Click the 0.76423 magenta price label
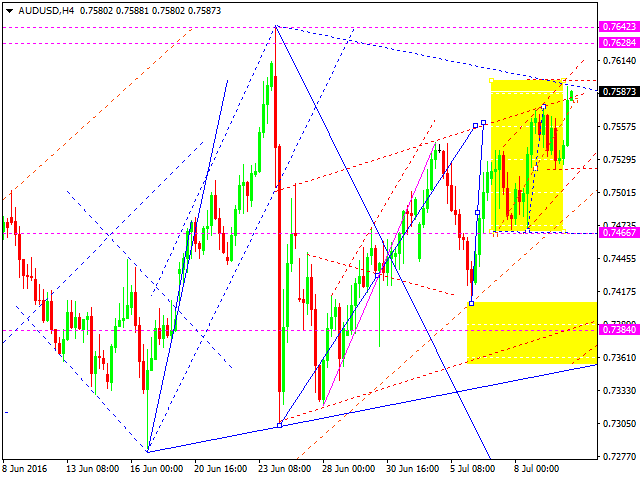 [x=619, y=27]
